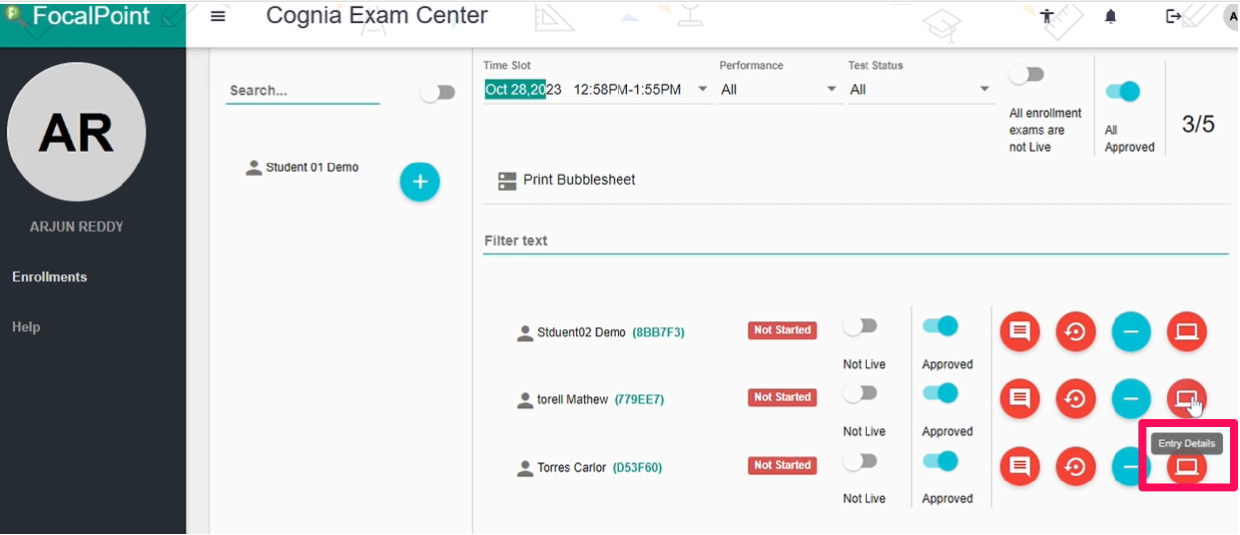Image resolution: width=1240 pixels, height=535 pixels.
Task: Click the Print Bubblesheet icon
Action: point(507,181)
